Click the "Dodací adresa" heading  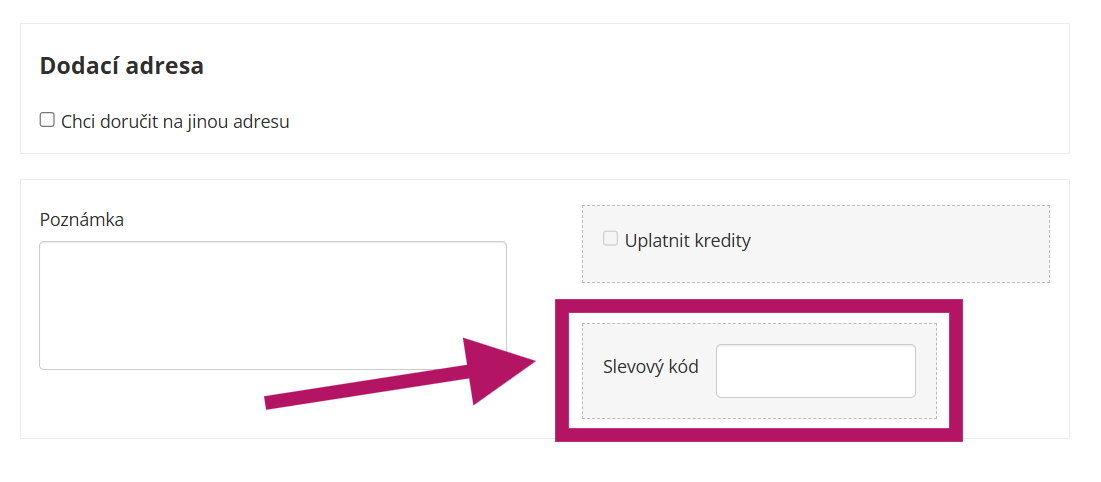coord(121,66)
